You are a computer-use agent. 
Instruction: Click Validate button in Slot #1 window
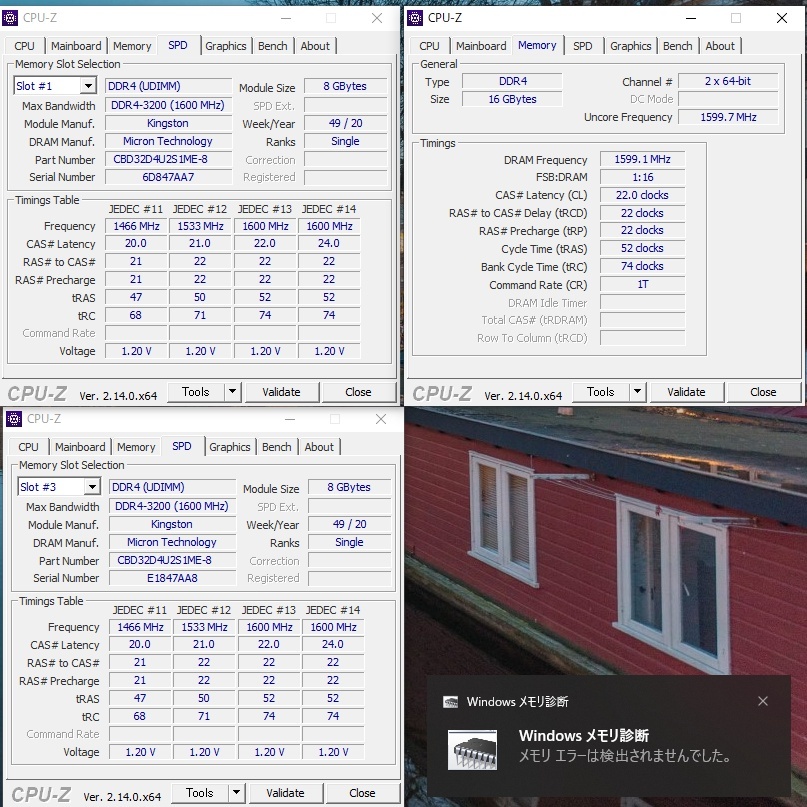tap(282, 392)
